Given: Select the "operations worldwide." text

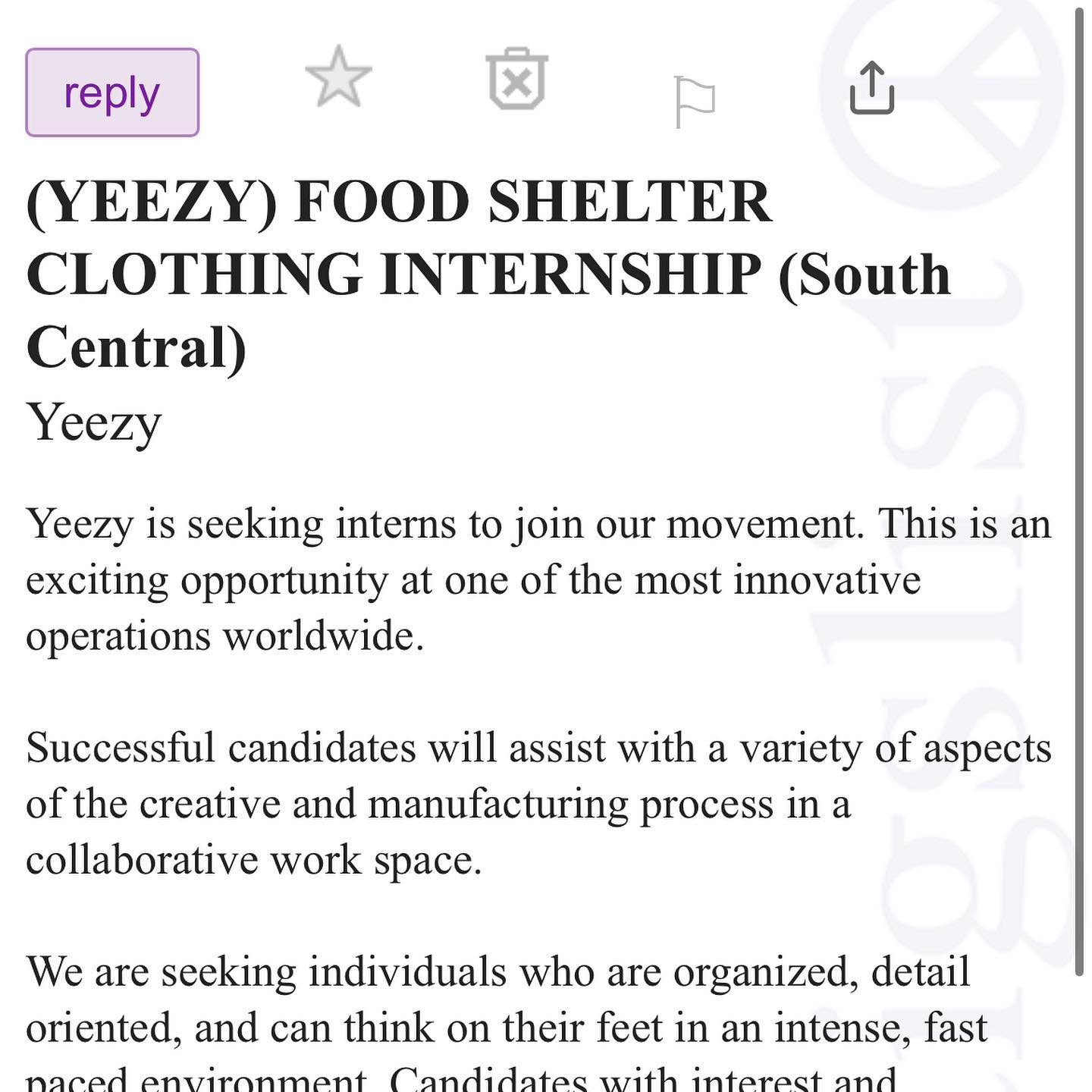Looking at the screenshot, I should pyautogui.click(x=225, y=635).
